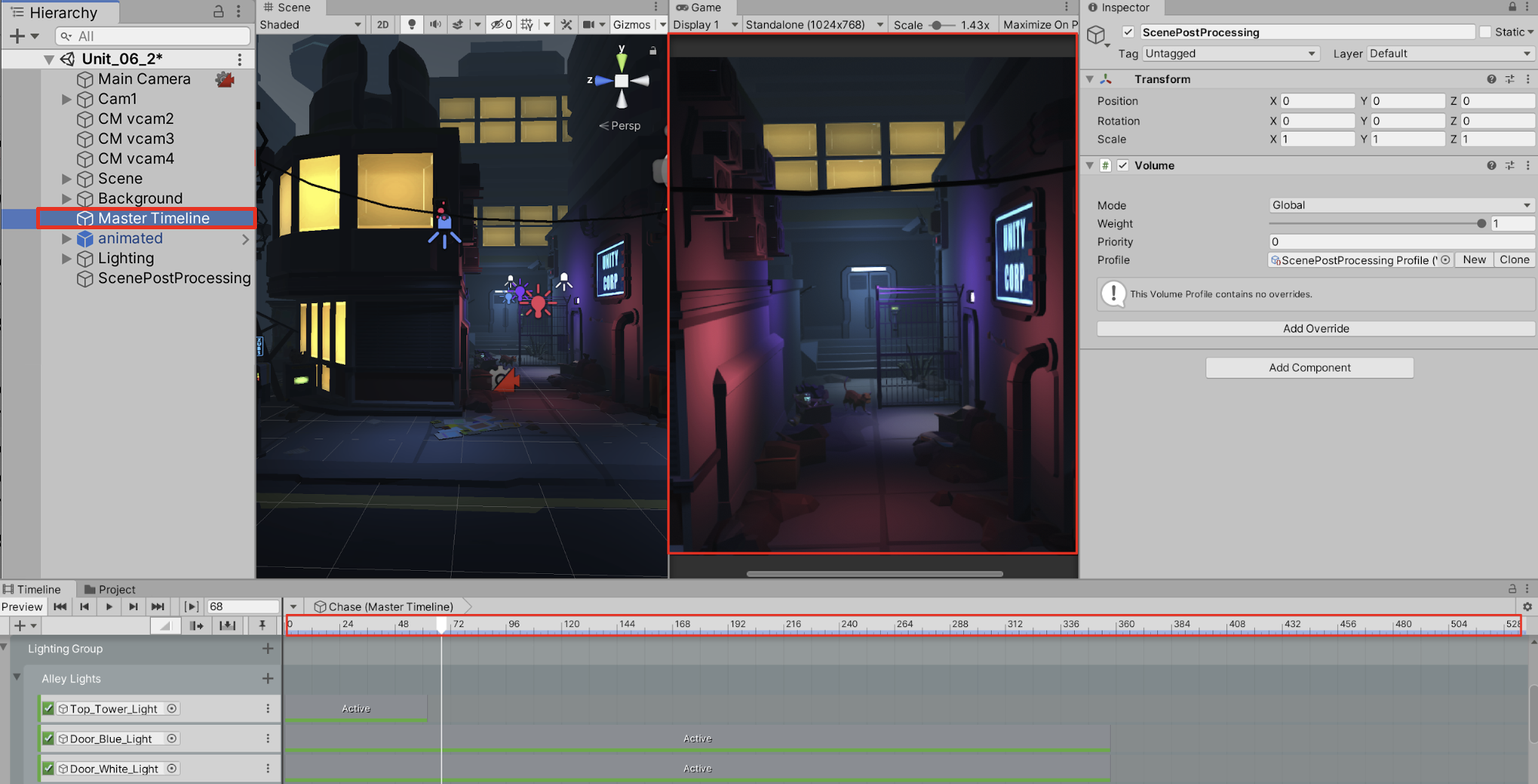The image size is (1538, 784).
Task: Toggle scene lighting bulb icon
Action: (x=412, y=25)
